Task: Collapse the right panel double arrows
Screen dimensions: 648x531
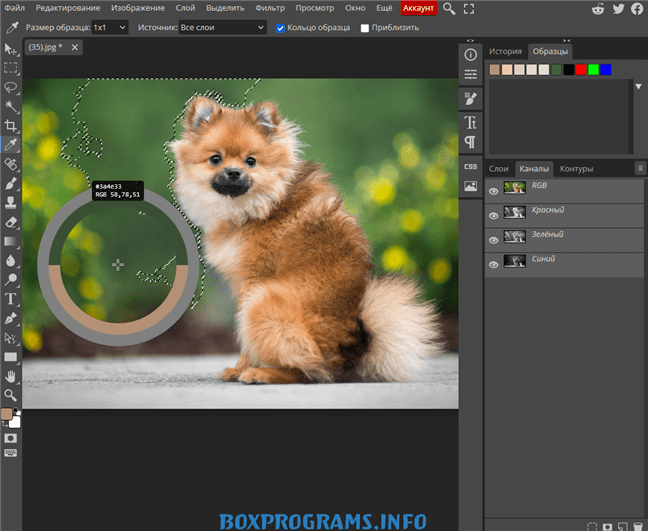Action: 567,40
